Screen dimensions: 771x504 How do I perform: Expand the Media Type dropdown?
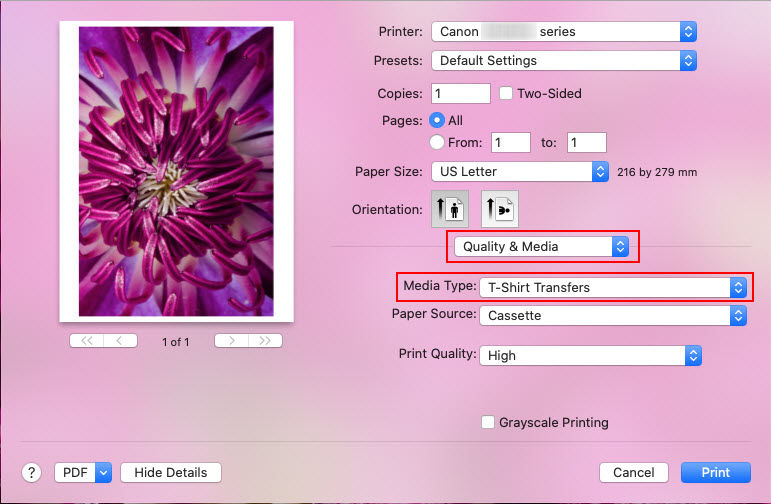613,287
